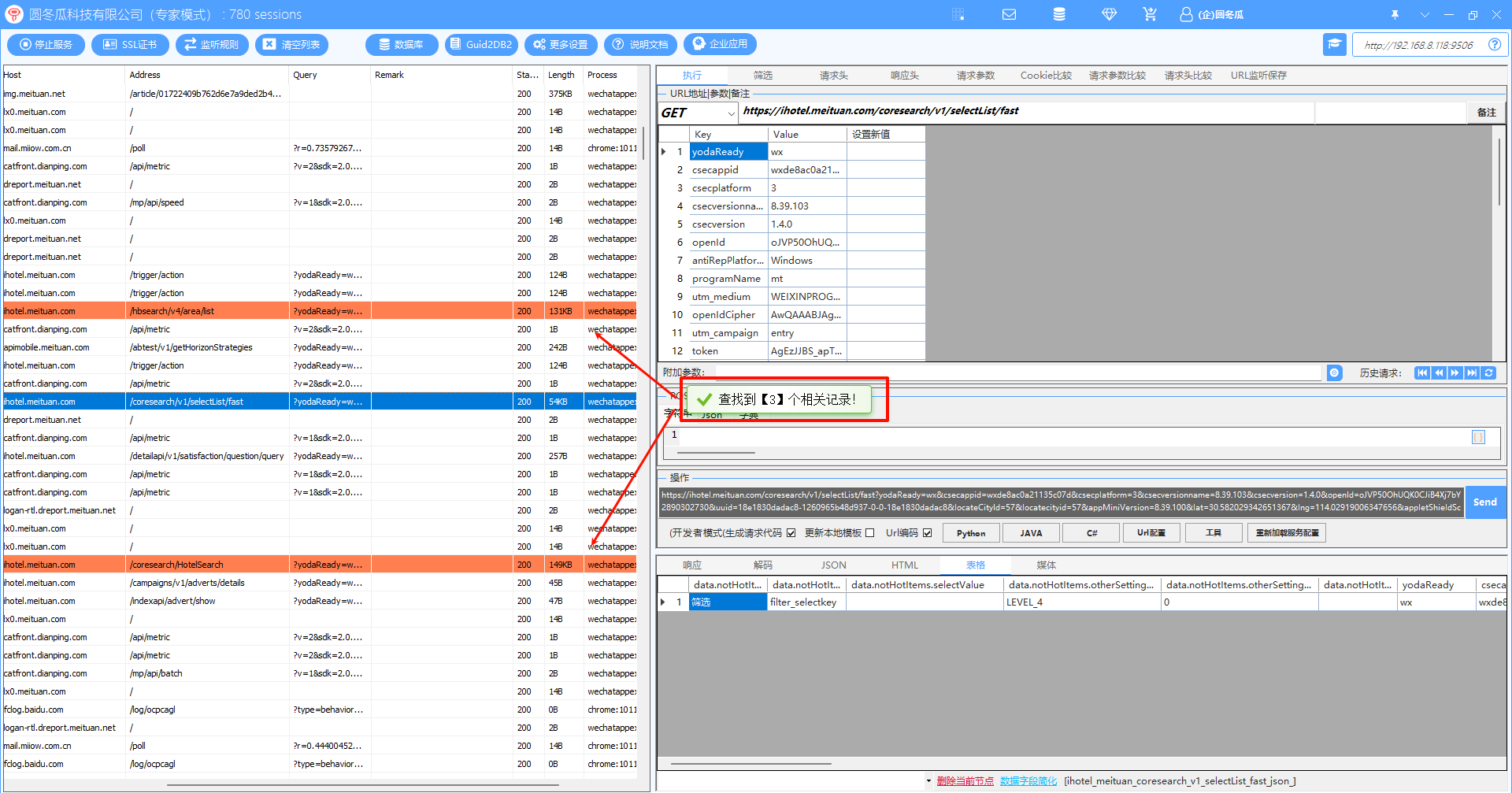Open the GET request method dropdown
This screenshot has height=793, width=1512.
pyautogui.click(x=731, y=113)
